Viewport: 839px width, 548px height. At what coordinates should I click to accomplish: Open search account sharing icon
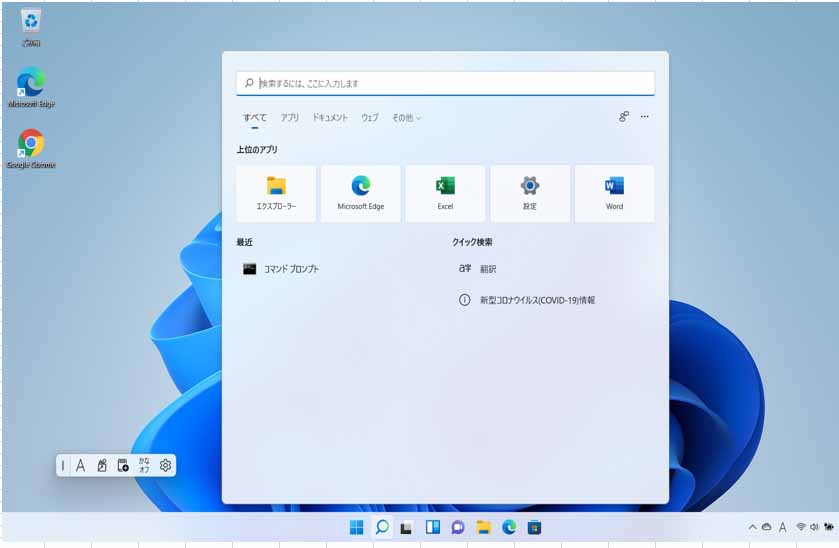[624, 117]
